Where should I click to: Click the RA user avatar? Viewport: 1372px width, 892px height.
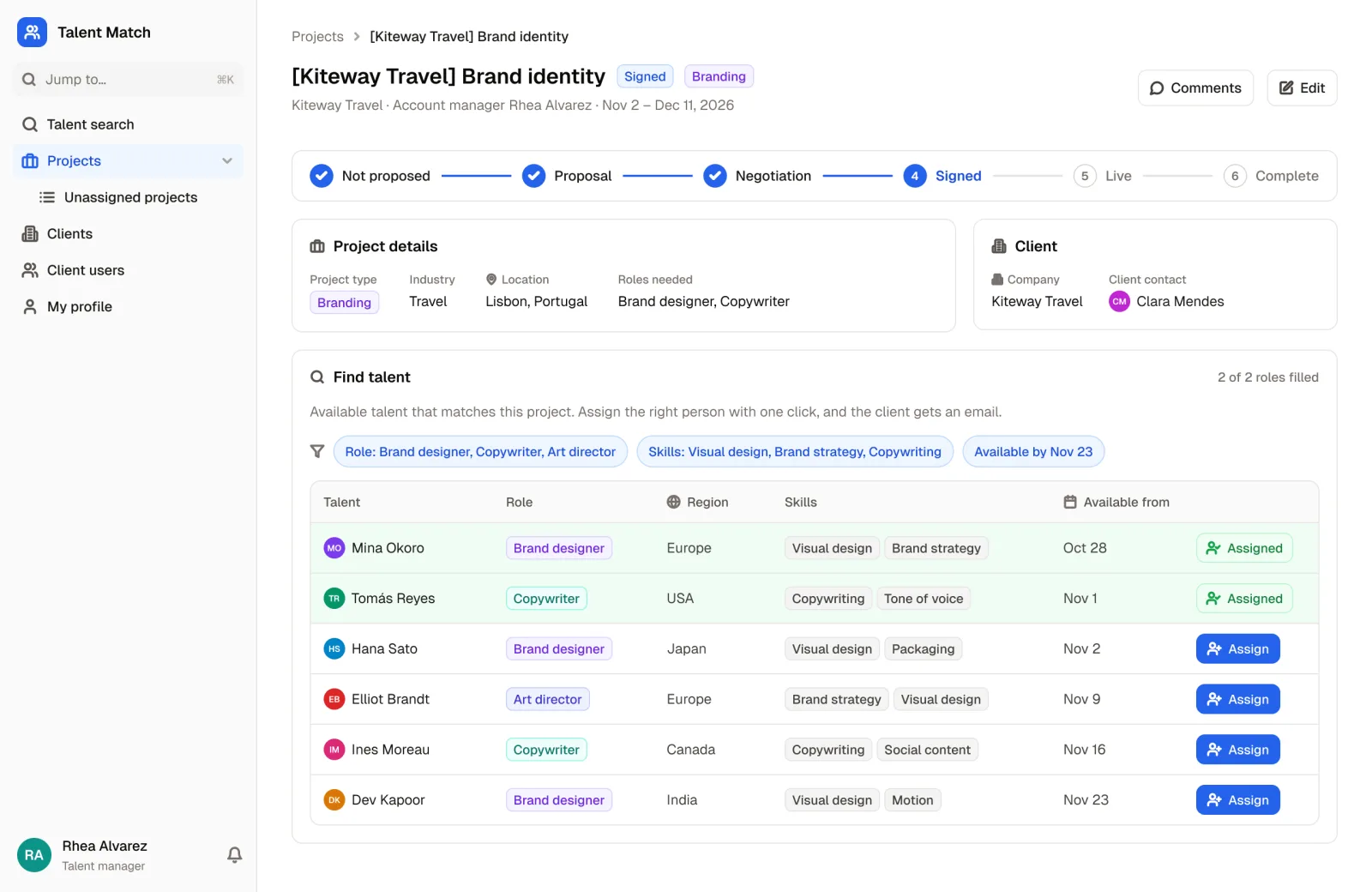(34, 855)
